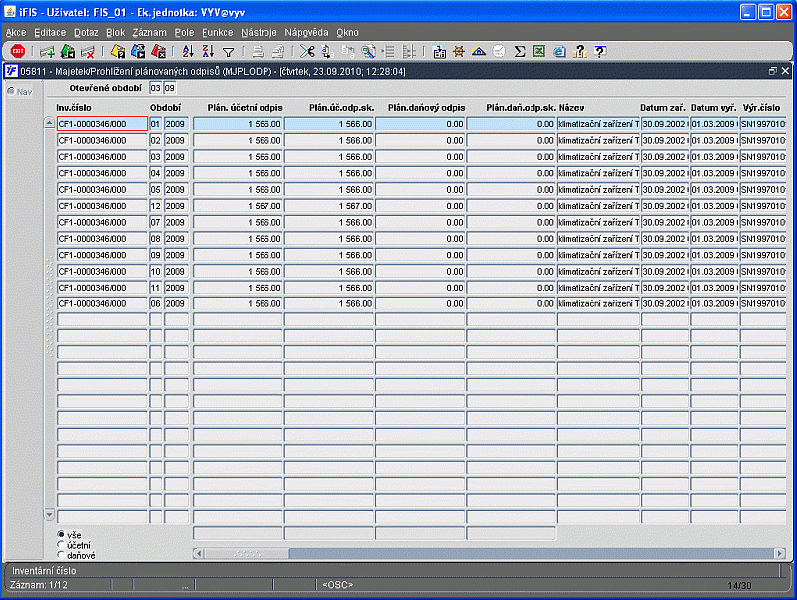Viewport: 797px width, 600px height.
Task: Select the 'vše' radio button
Action: 62,535
